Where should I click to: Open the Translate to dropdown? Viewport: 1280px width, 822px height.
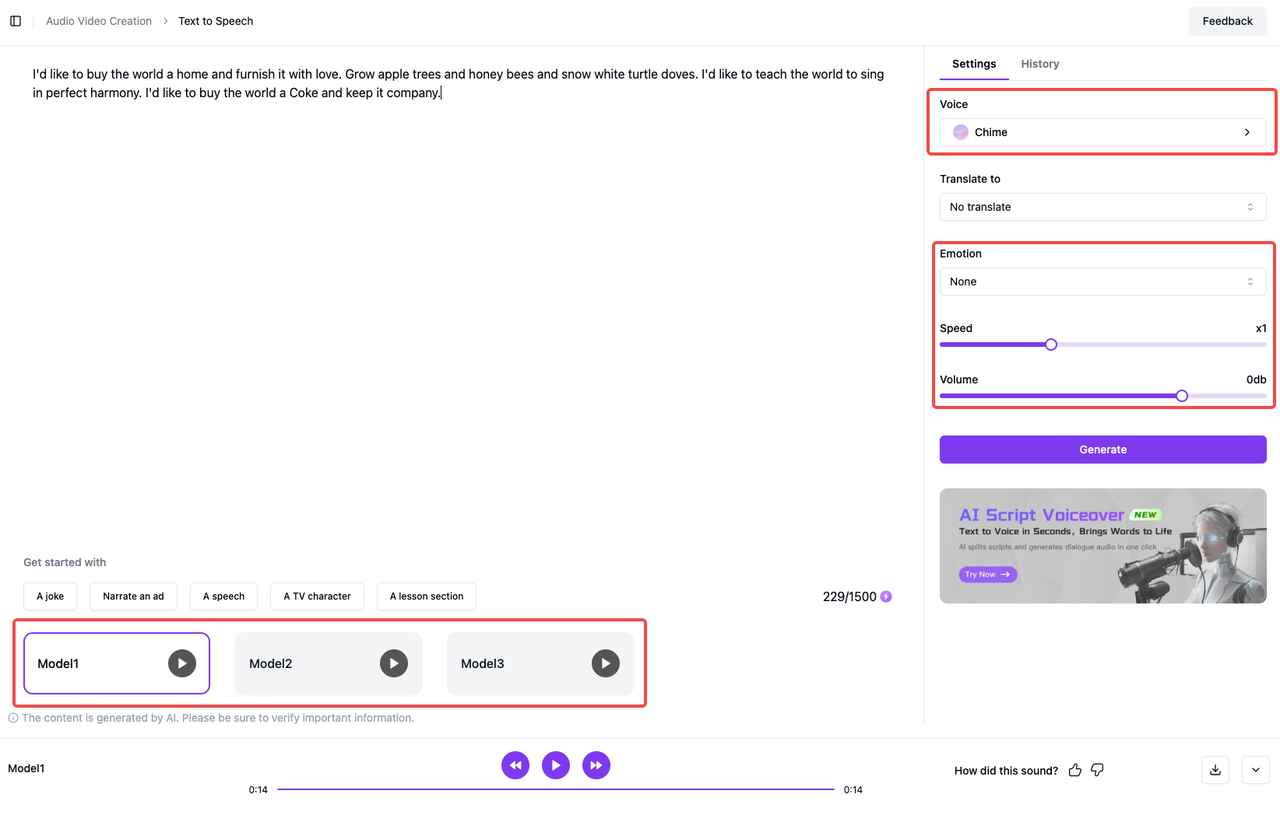pyautogui.click(x=1102, y=207)
